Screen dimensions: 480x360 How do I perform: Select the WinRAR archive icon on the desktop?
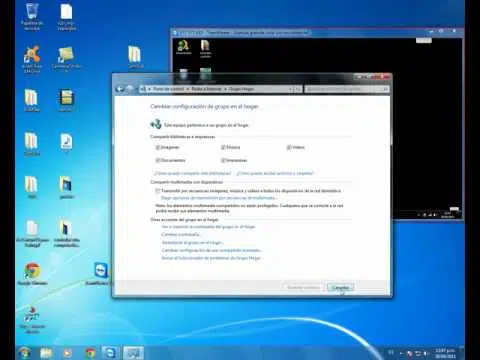66,100
